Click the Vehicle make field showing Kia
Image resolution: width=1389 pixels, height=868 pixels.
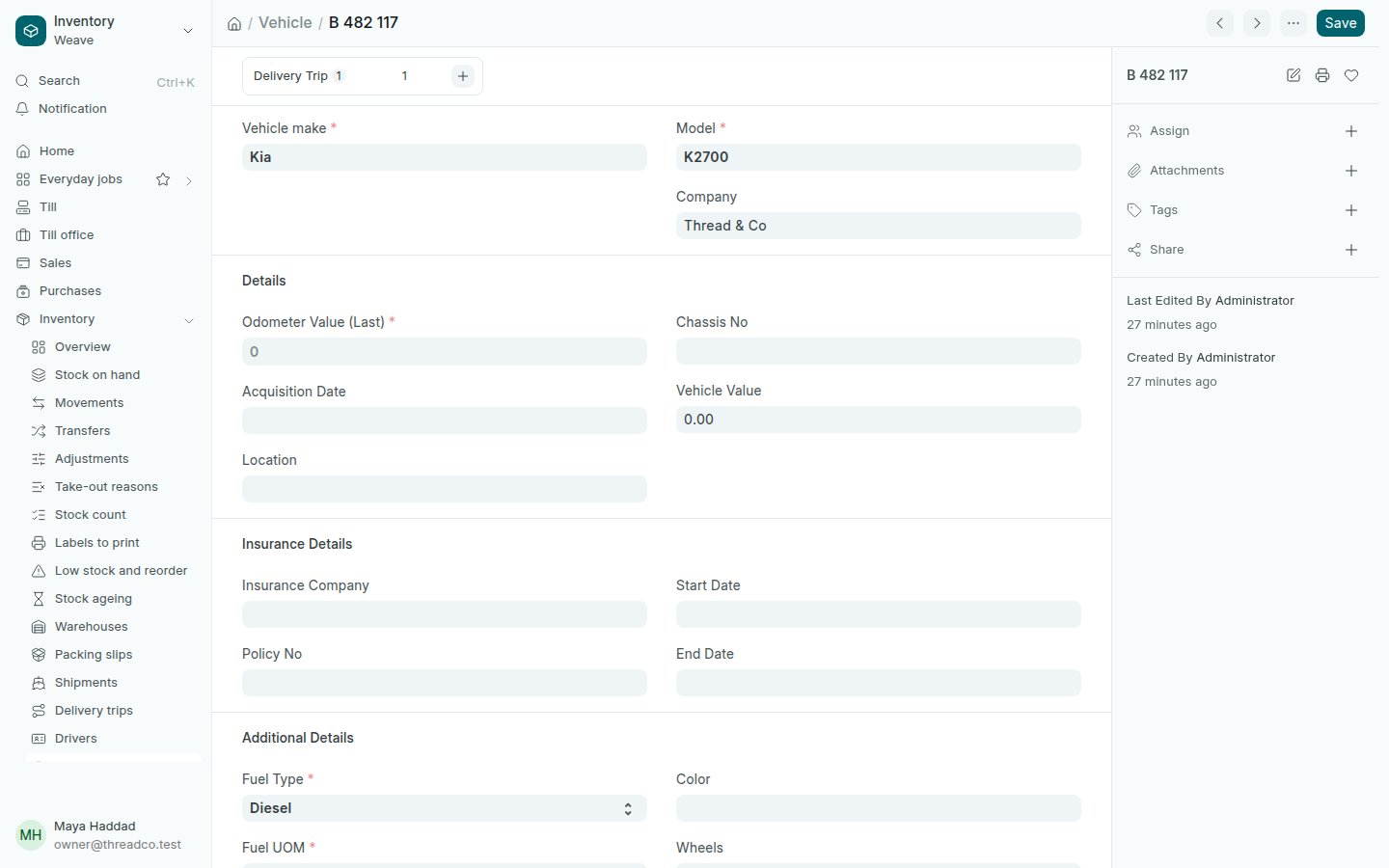click(445, 157)
